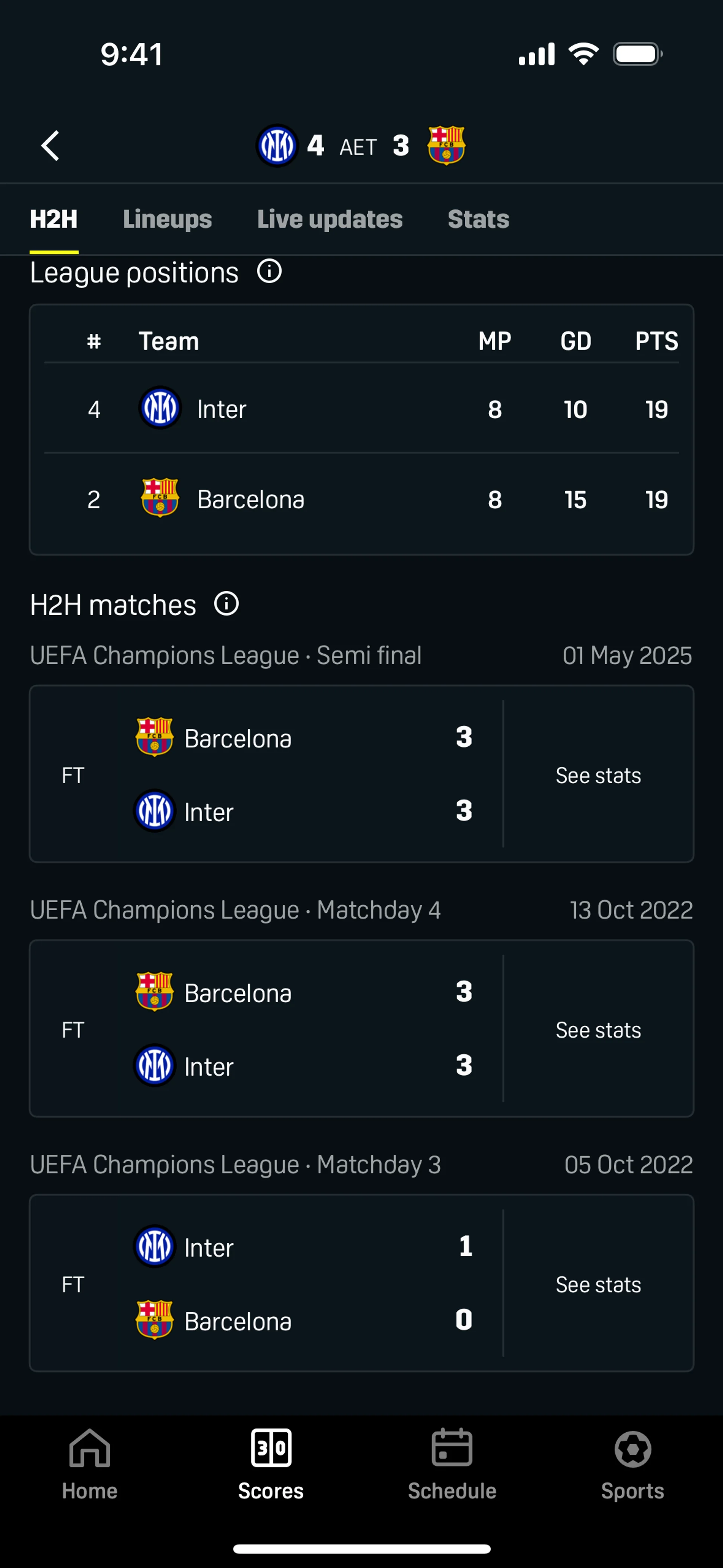Switch to the Live updates tab

coord(330,219)
